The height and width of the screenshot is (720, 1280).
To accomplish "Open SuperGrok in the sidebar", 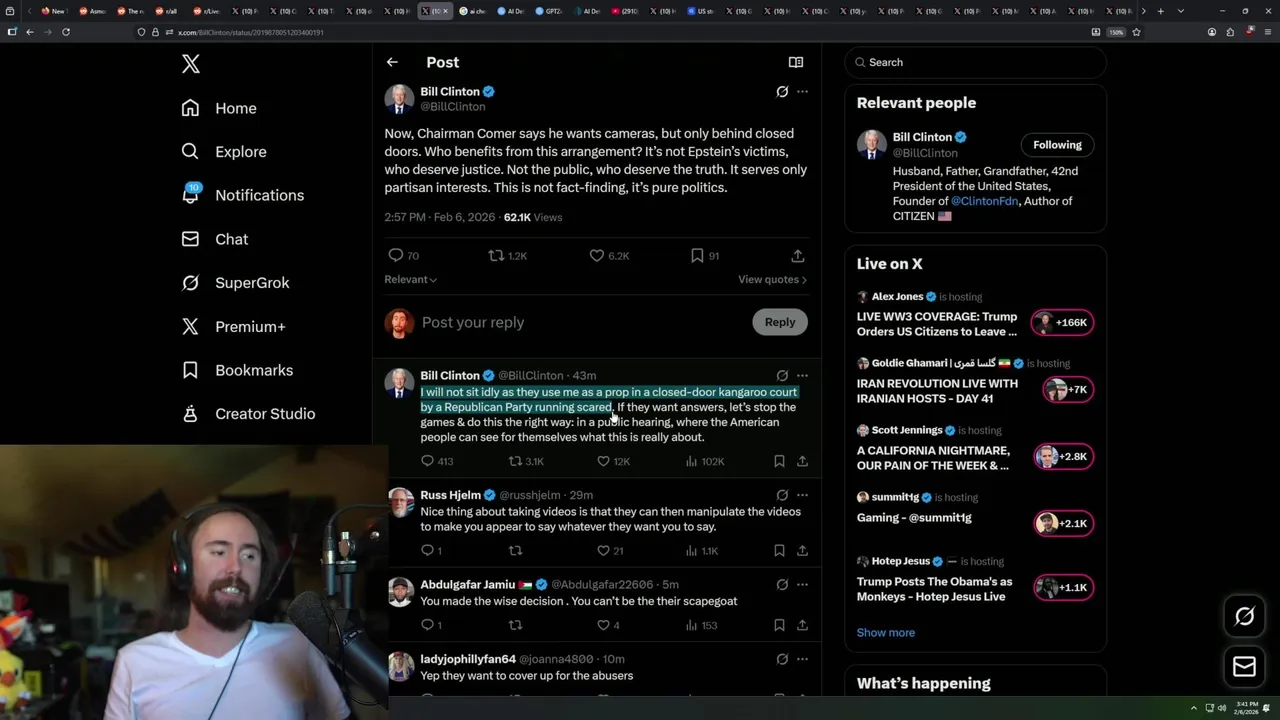I will [235, 283].
